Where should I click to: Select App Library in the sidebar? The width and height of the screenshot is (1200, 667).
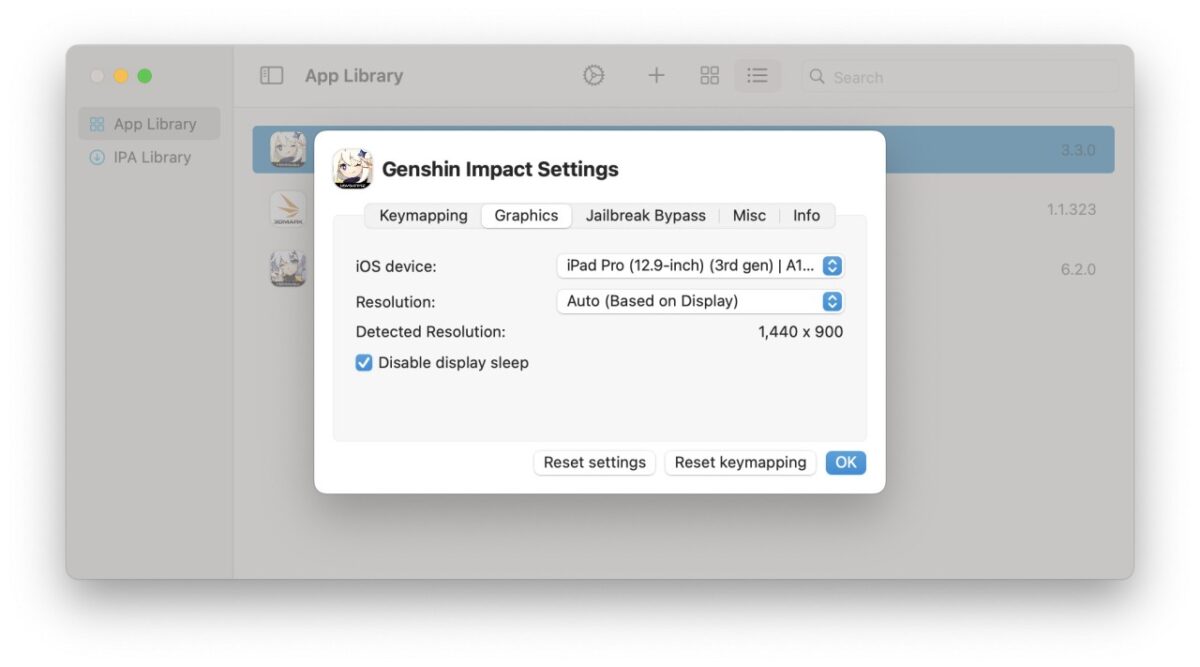tap(149, 124)
